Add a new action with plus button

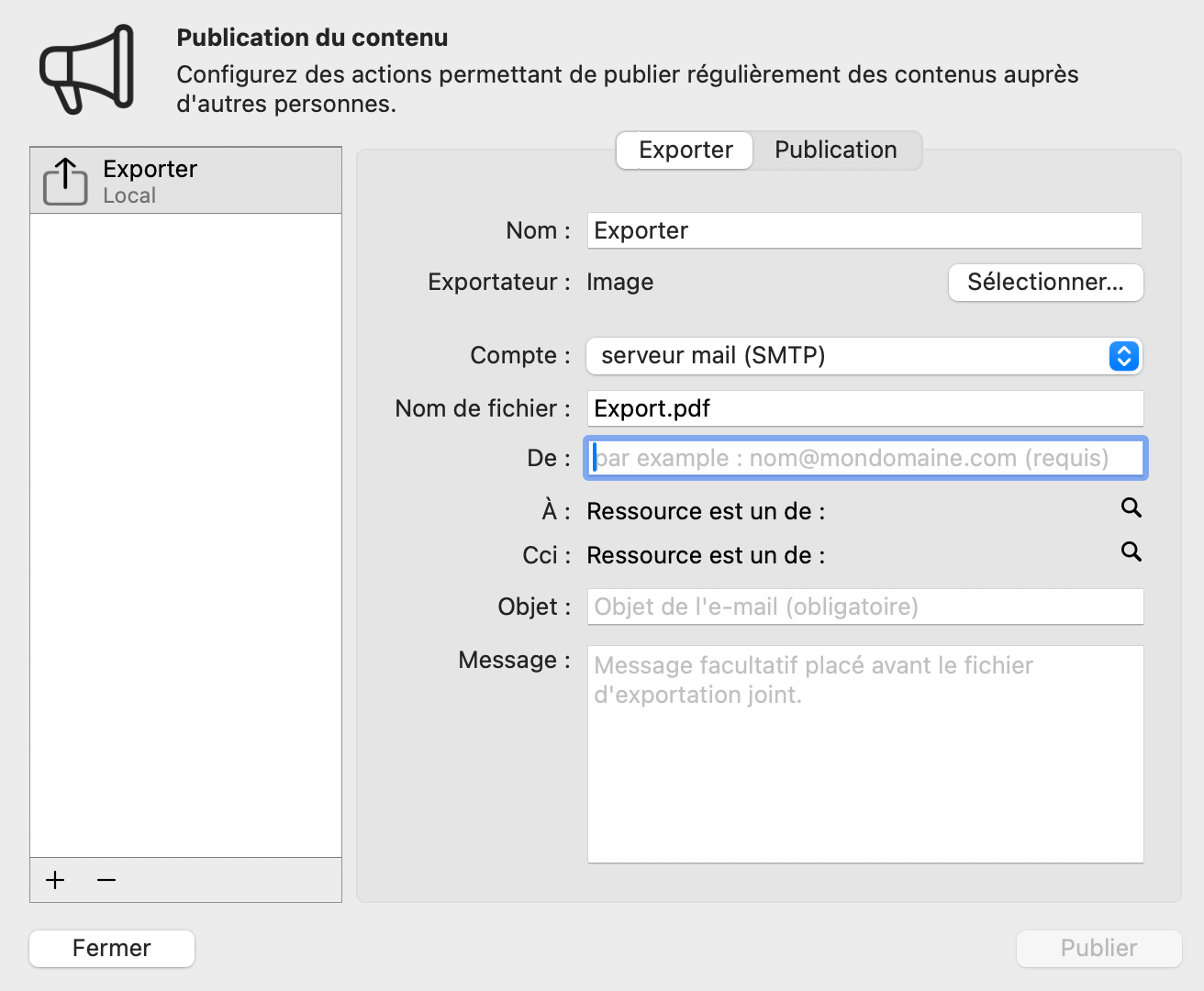point(56,880)
